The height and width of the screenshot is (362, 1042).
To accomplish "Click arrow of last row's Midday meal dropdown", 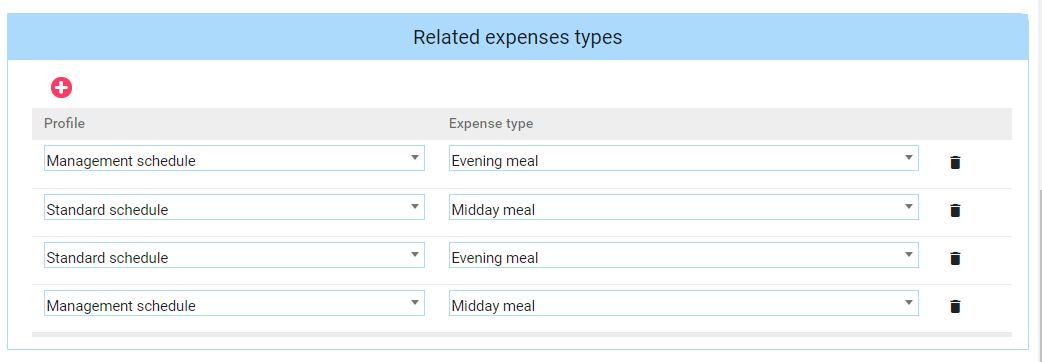I will coord(908,302).
